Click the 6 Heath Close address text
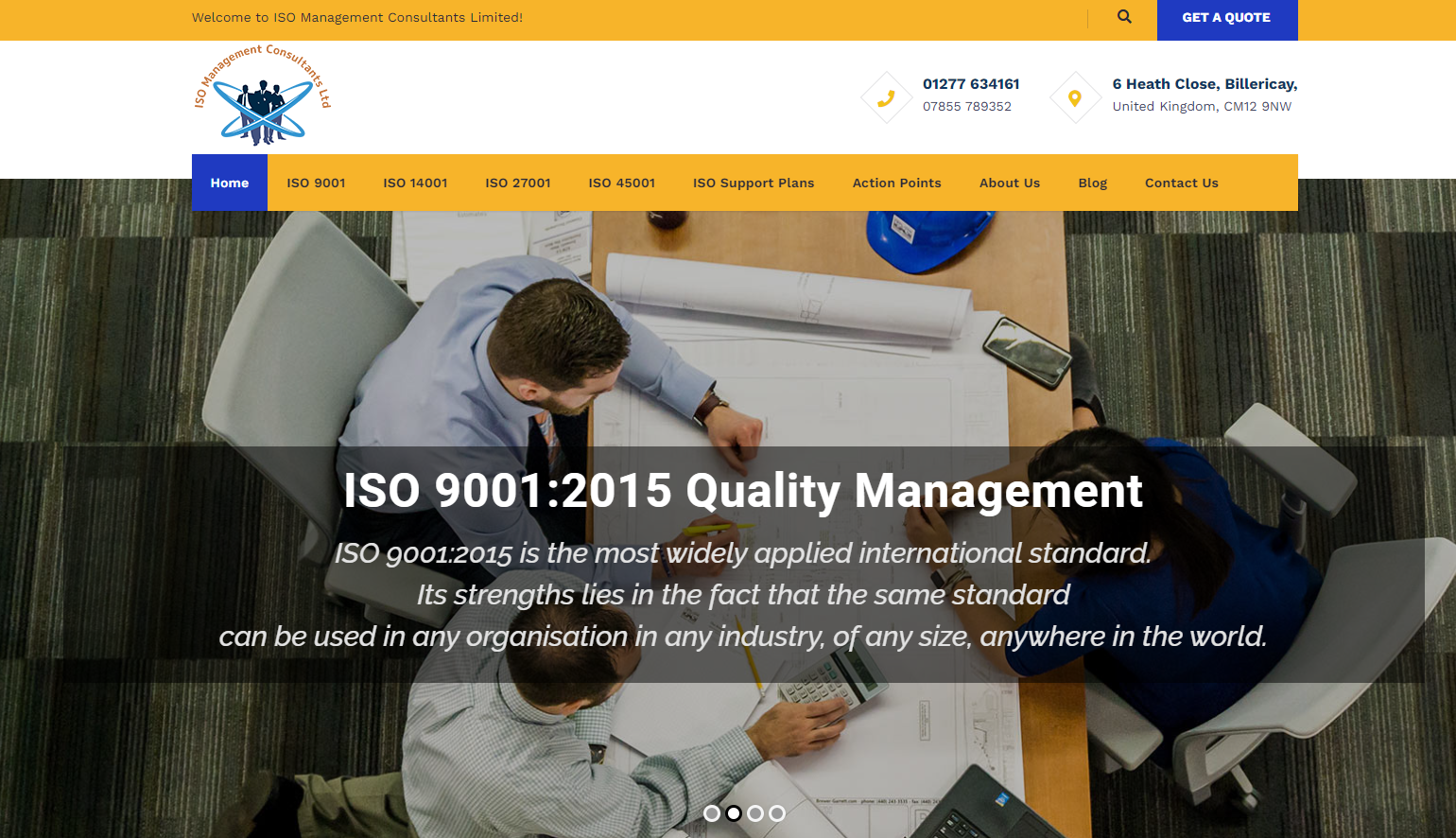The height and width of the screenshot is (838, 1456). [x=1205, y=83]
